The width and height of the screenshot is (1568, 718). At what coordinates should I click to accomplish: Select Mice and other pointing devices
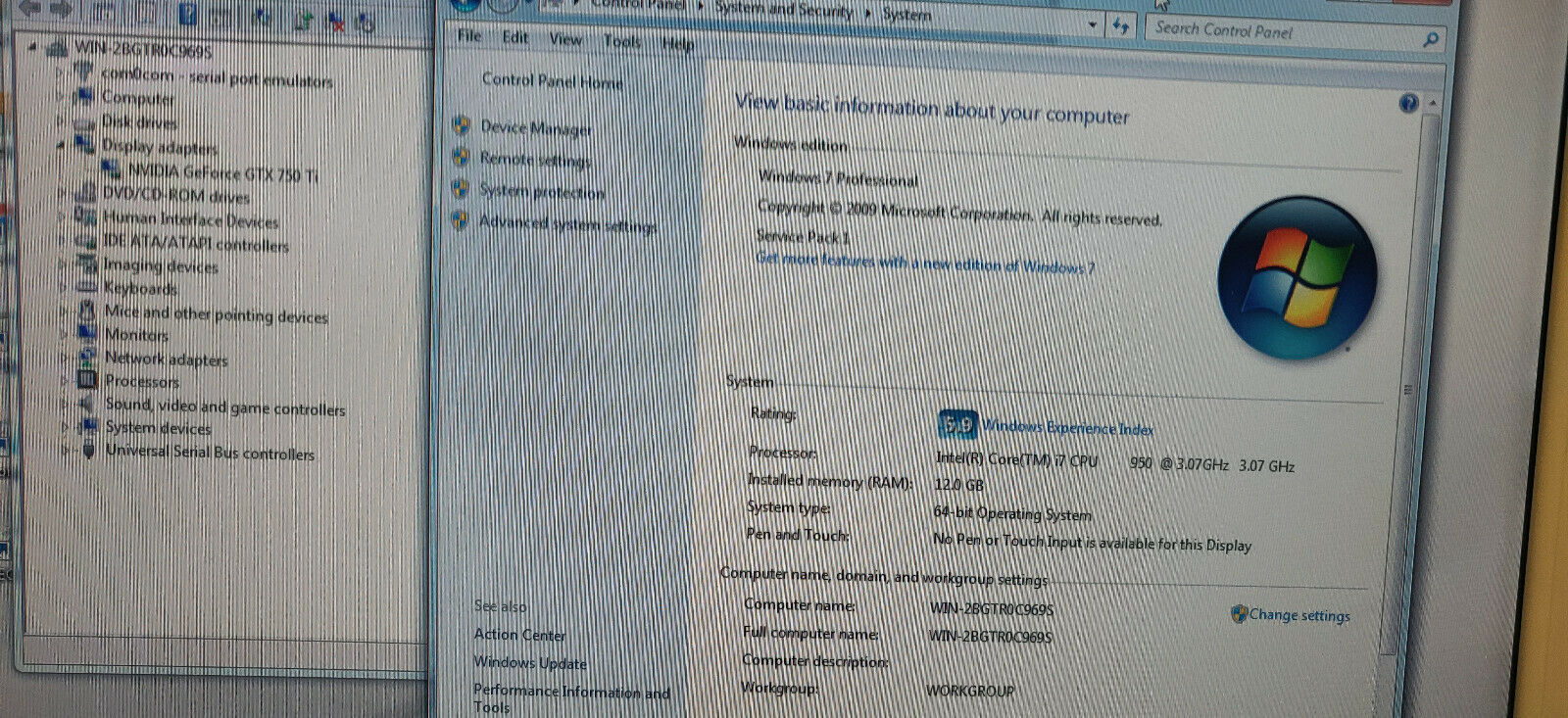[216, 314]
